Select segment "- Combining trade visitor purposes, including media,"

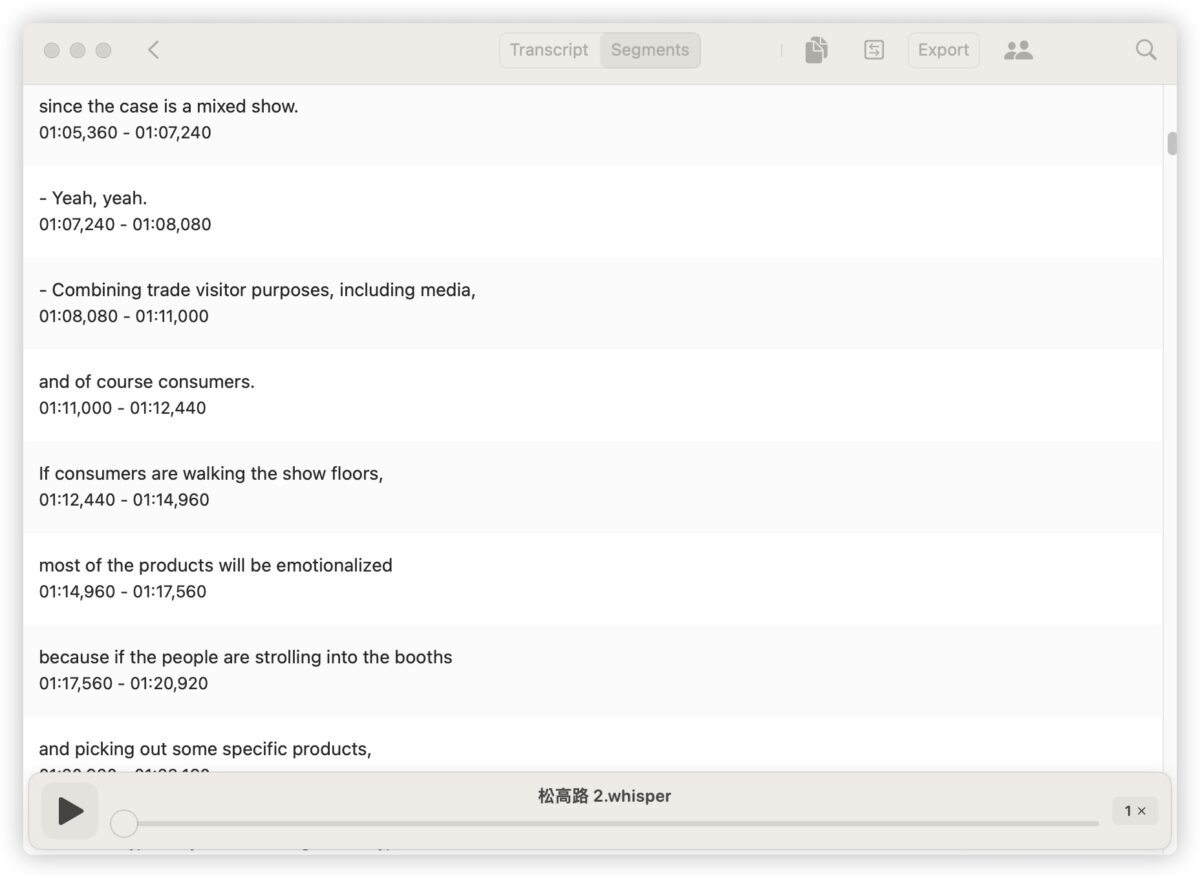[593, 303]
